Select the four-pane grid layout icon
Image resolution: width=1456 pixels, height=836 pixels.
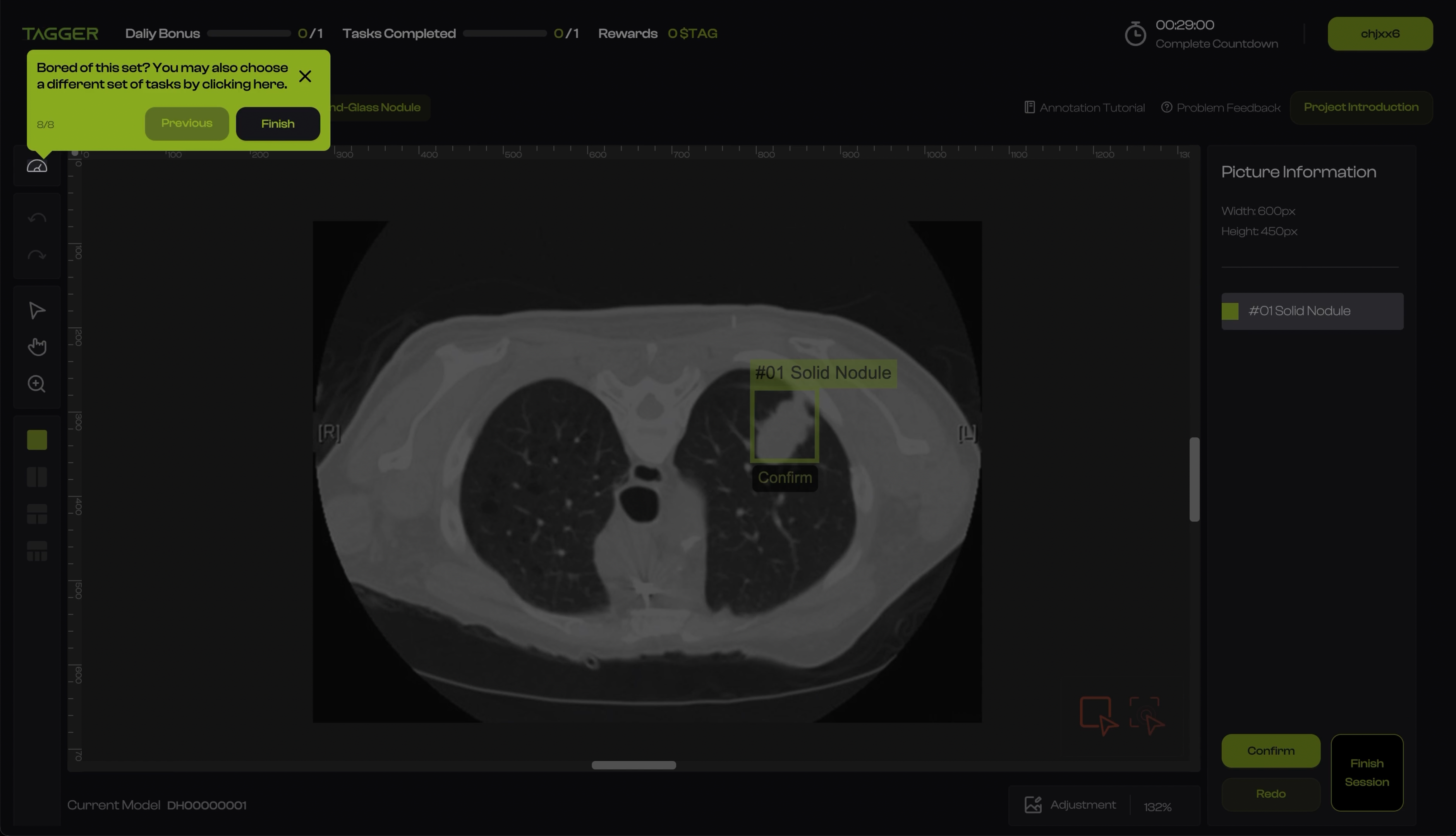point(37,551)
